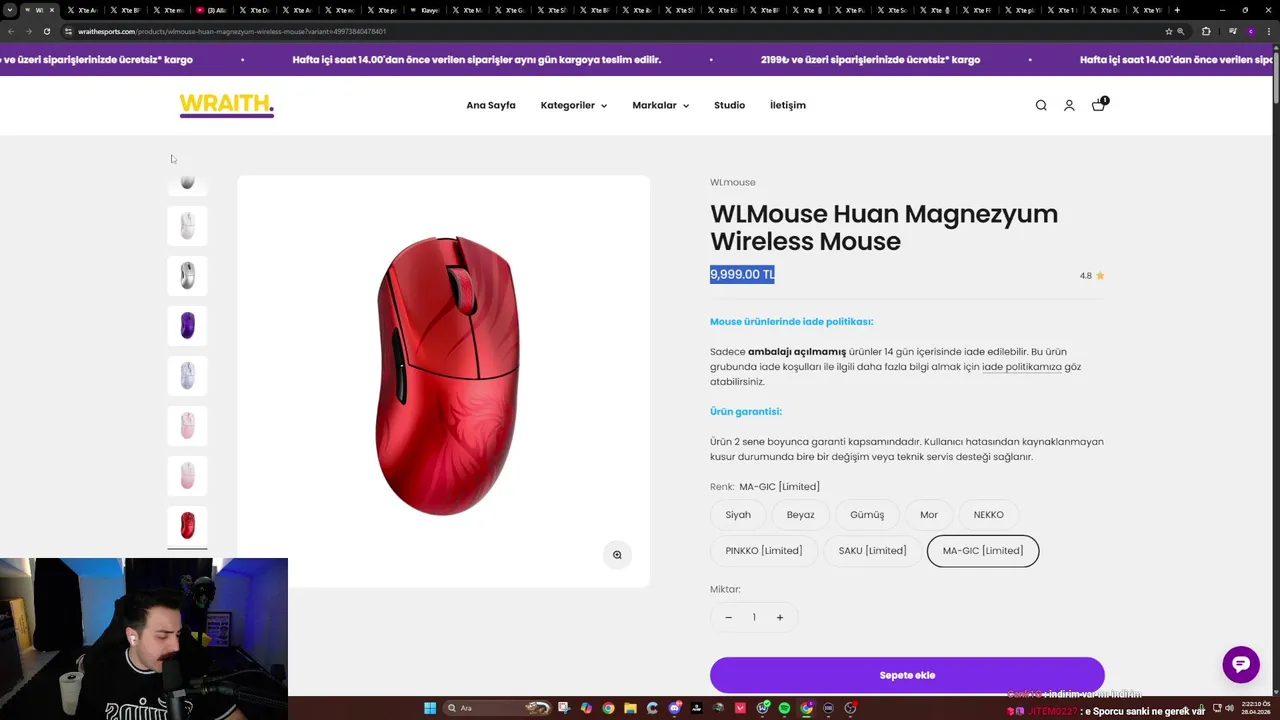Viewport: 1280px width, 720px height.
Task: Click the main red mouse product image
Action: coord(444,381)
